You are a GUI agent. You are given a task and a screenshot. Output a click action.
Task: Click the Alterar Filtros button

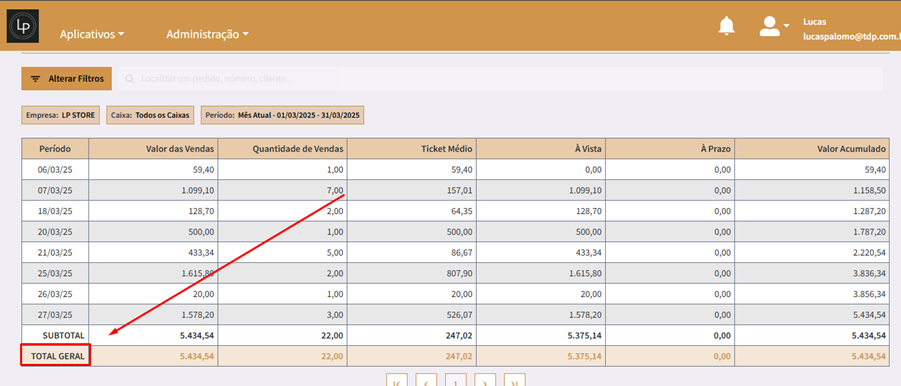tap(67, 79)
